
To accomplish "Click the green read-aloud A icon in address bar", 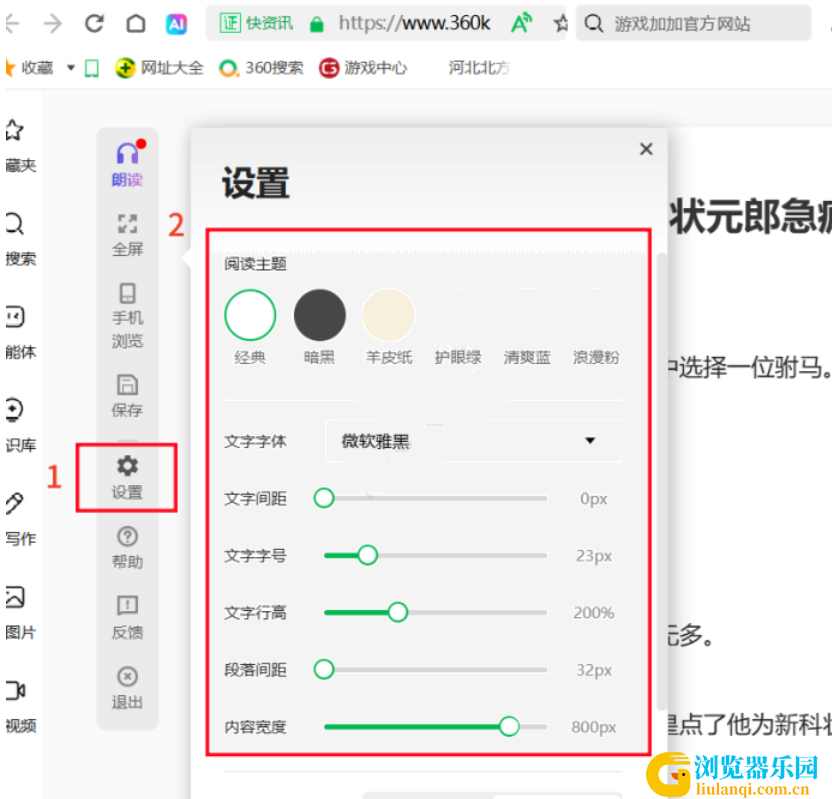I will click(x=521, y=23).
